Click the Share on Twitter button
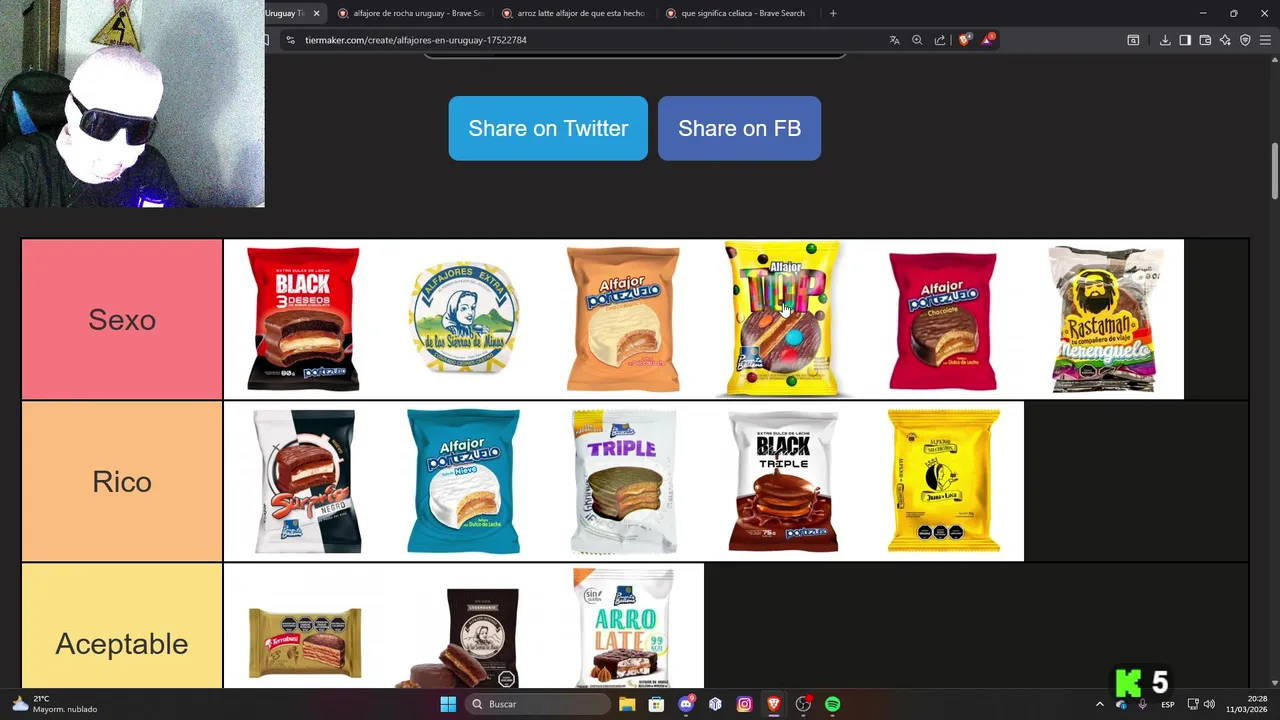This screenshot has height=720, width=1280. (x=548, y=128)
